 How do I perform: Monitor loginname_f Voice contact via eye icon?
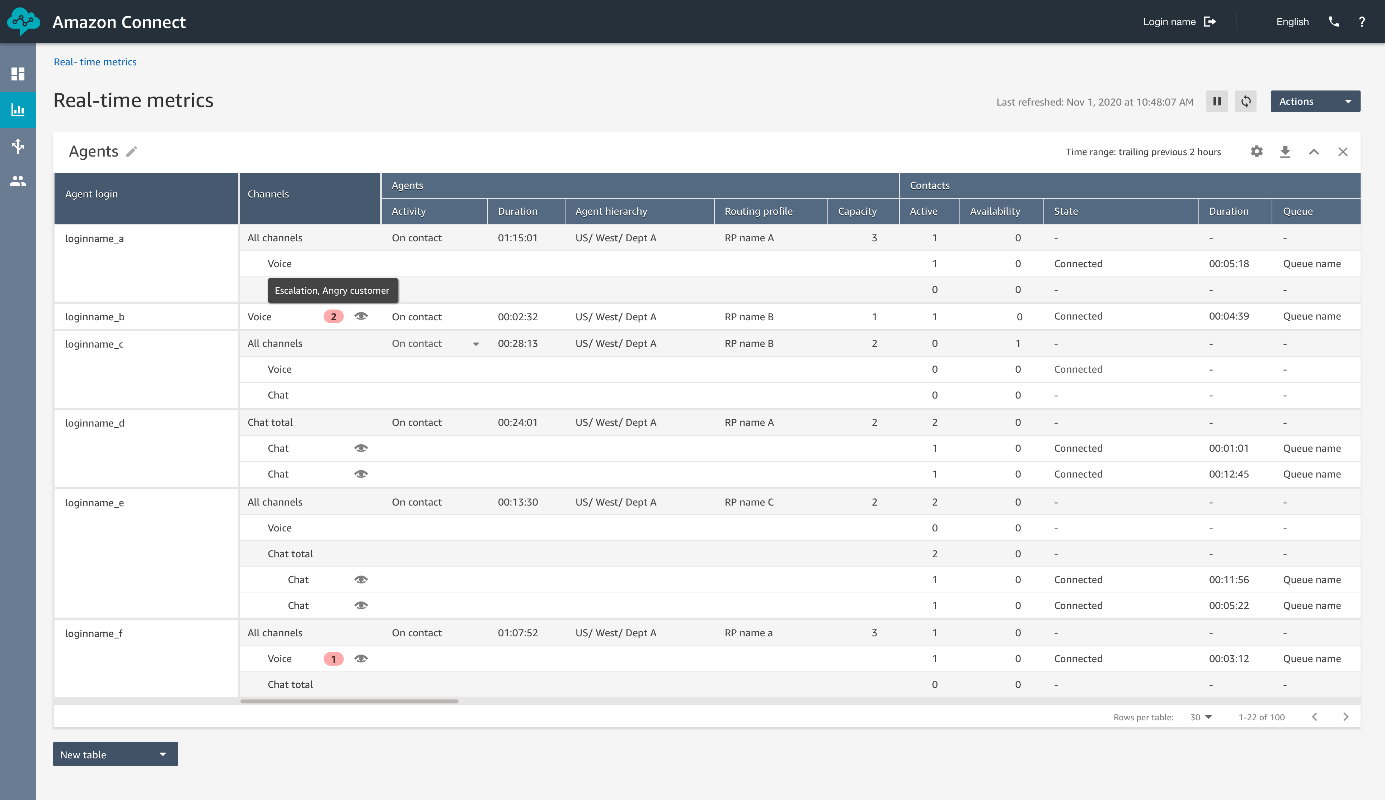point(361,659)
